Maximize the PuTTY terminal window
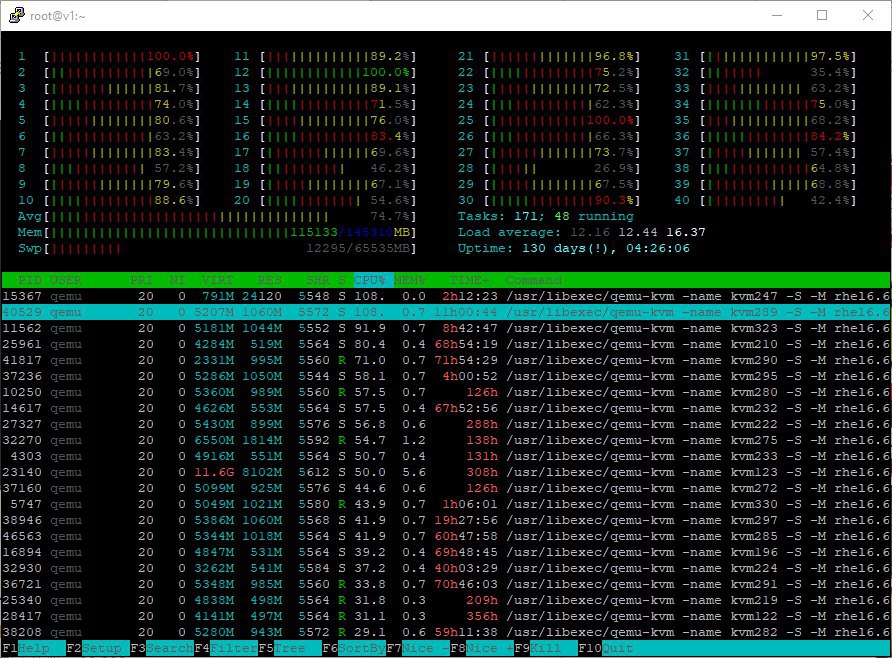The height and width of the screenshot is (658, 892). [x=822, y=15]
